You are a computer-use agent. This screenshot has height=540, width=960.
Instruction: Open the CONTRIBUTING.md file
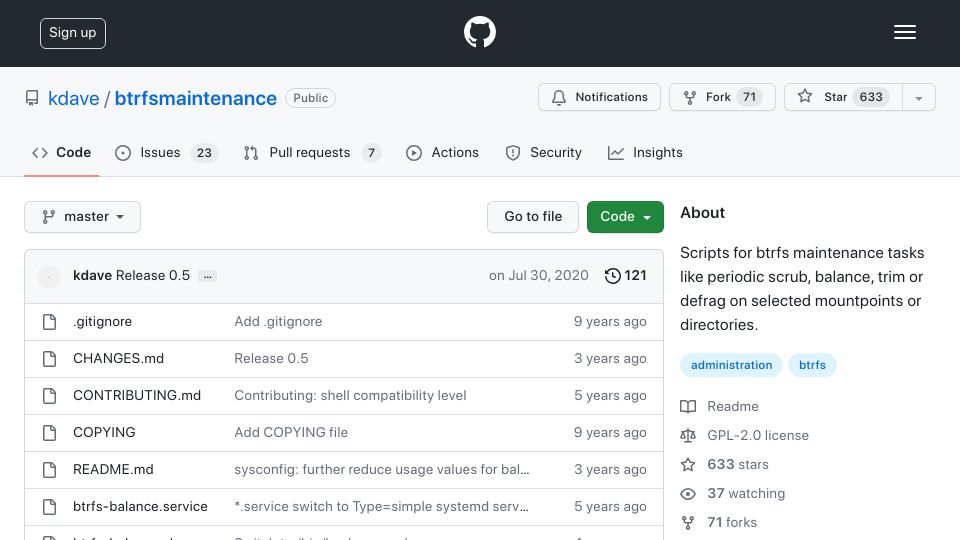click(137, 396)
